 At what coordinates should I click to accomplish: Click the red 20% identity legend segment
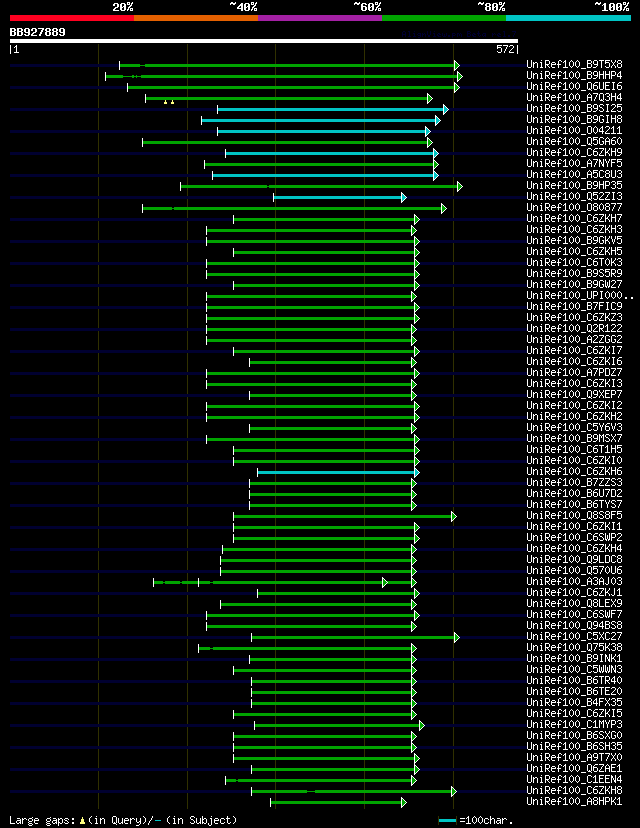(x=72, y=18)
